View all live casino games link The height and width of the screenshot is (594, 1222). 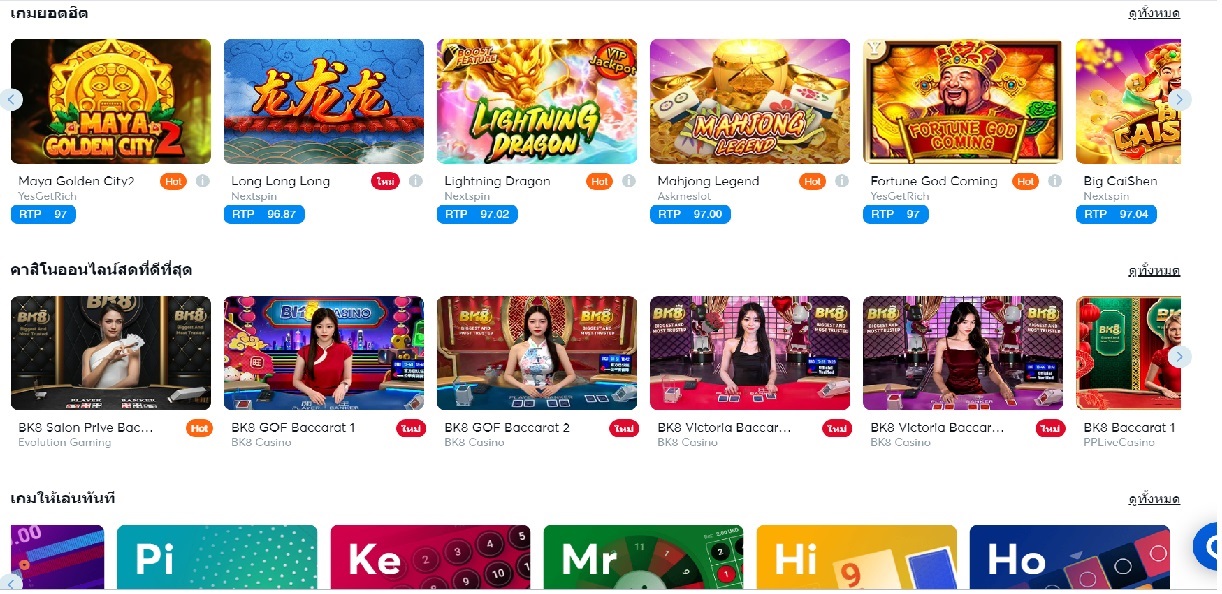1154,271
